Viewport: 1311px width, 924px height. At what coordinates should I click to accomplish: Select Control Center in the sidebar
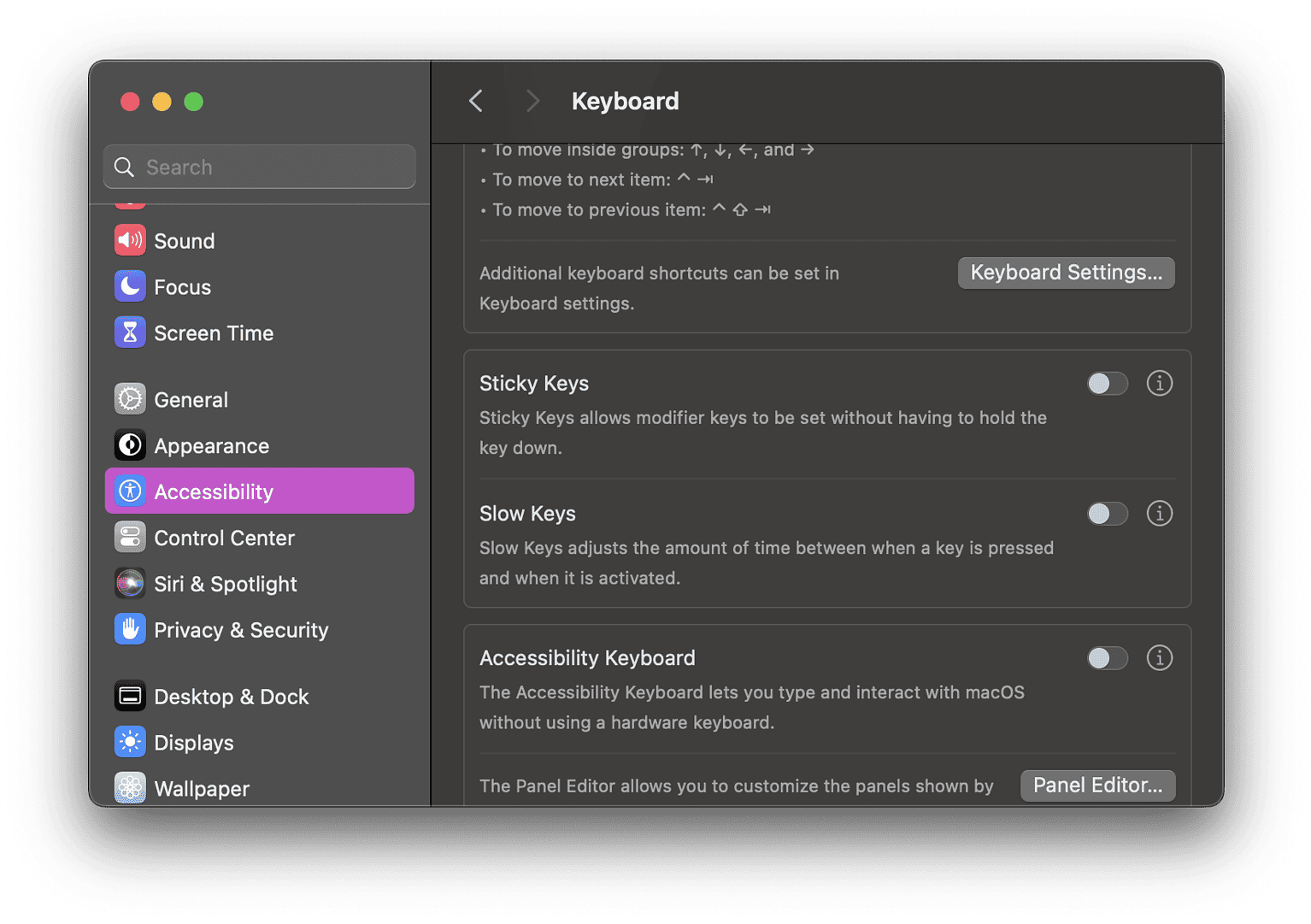130,537
